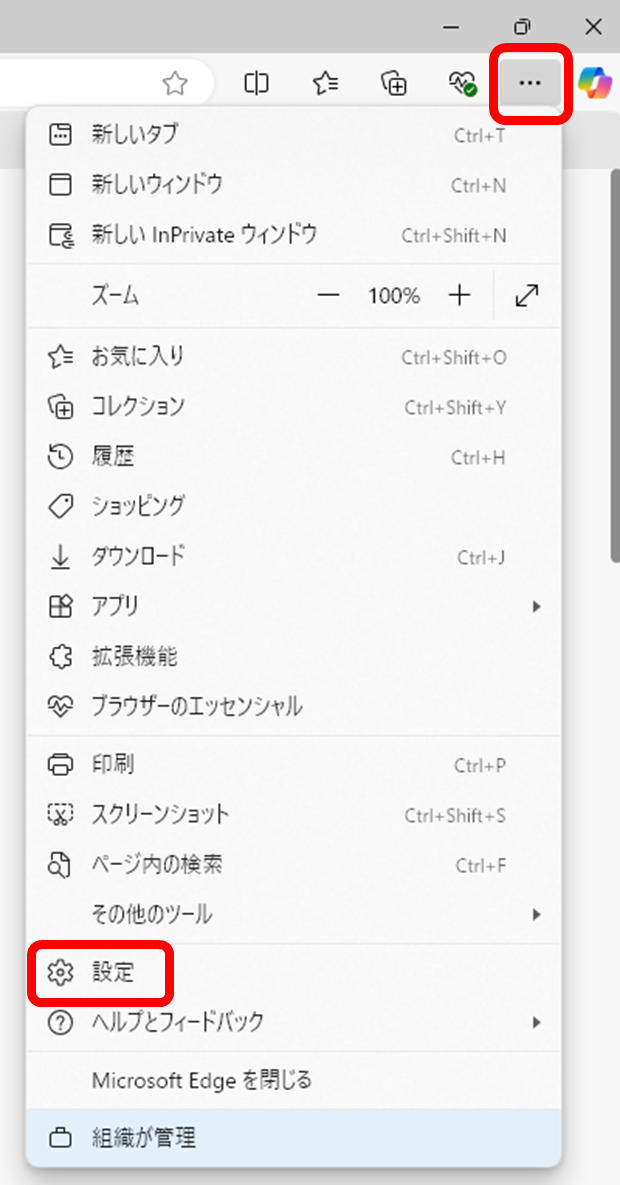620x1185 pixels.
Task: Increase zoom with the plus button
Action: click(x=460, y=295)
